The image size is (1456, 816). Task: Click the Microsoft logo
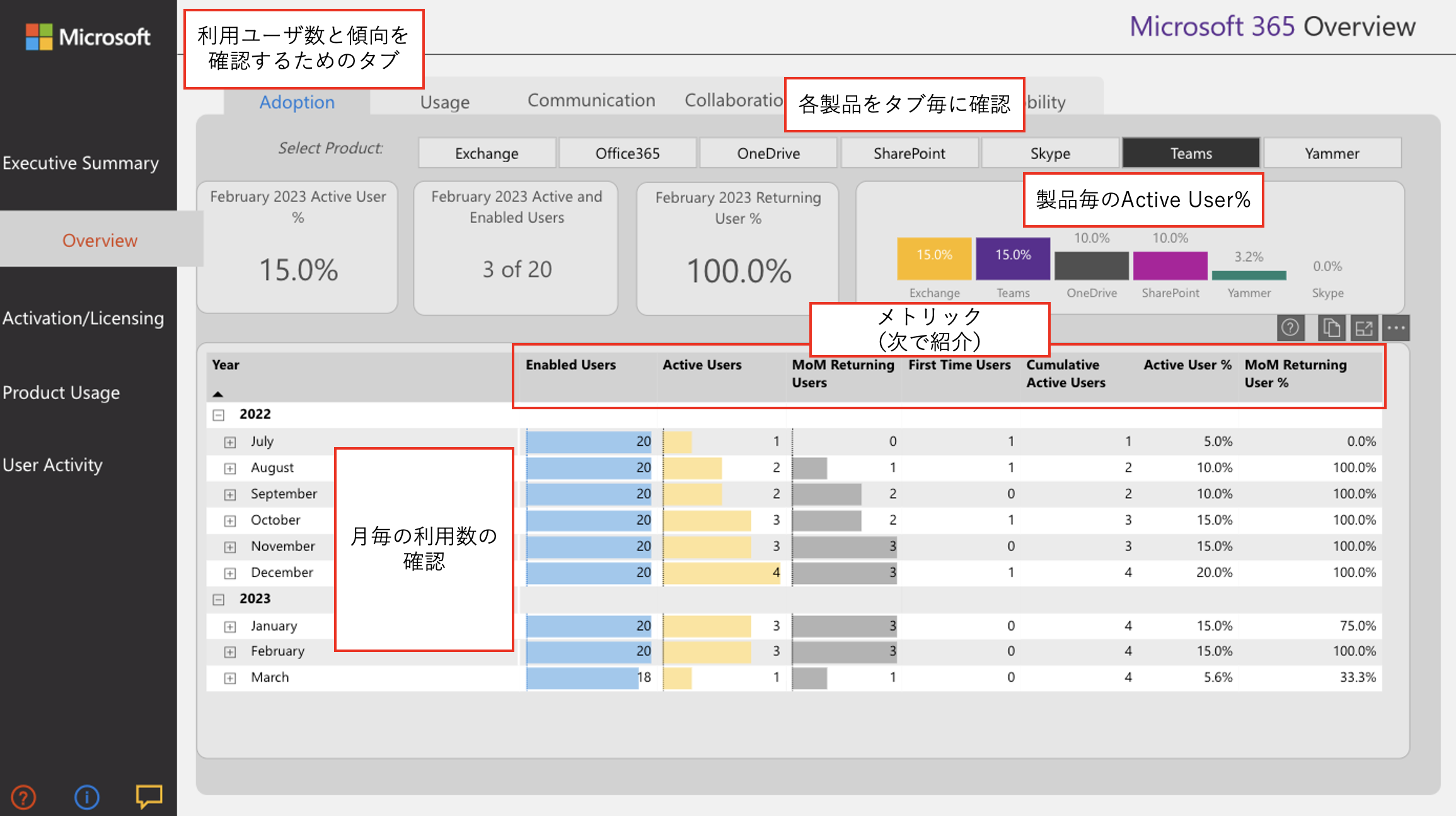tap(88, 37)
